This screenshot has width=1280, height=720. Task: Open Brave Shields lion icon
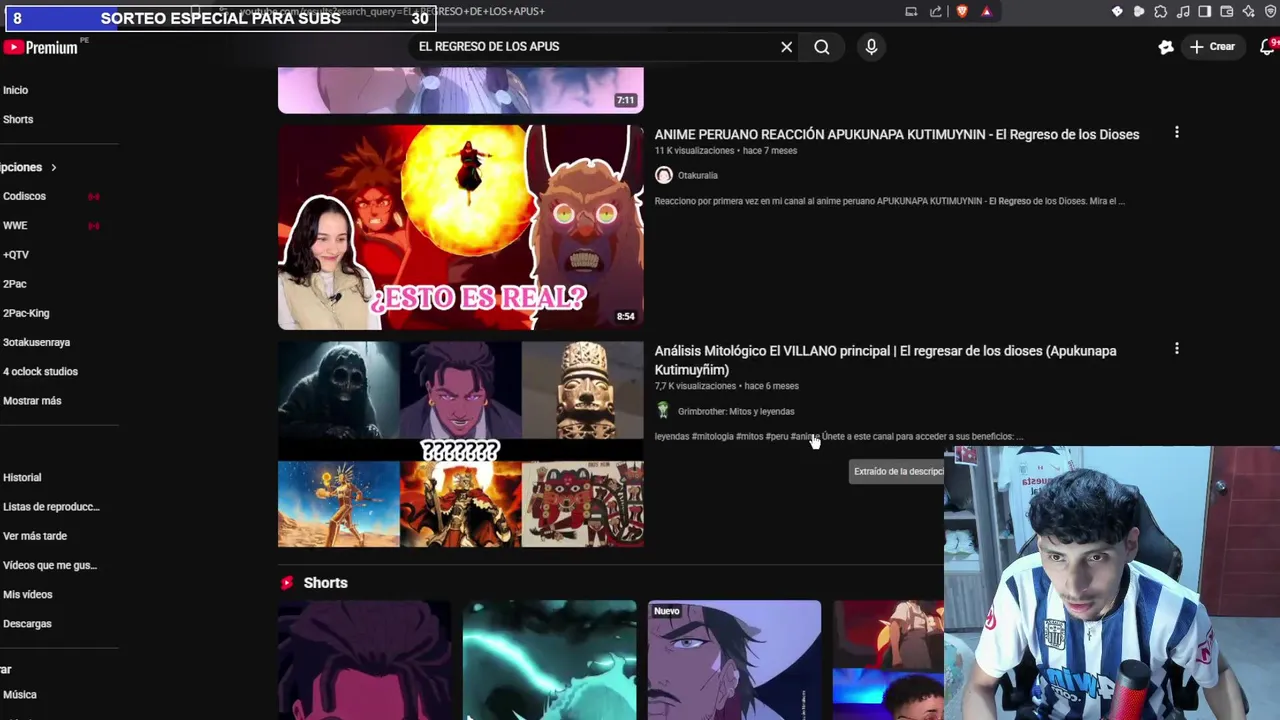click(x=962, y=12)
